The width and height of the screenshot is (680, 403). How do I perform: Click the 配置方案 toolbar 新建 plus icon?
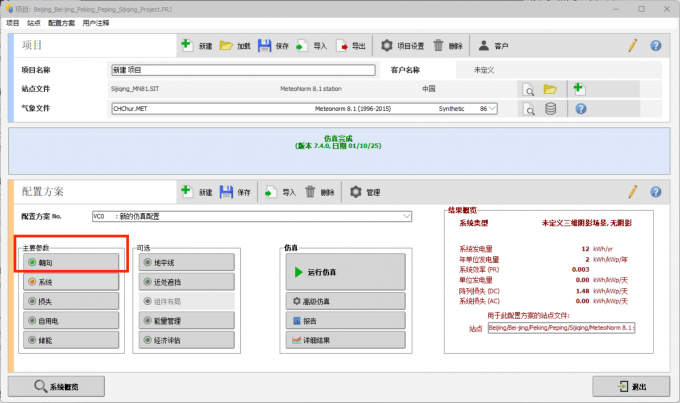[x=186, y=191]
